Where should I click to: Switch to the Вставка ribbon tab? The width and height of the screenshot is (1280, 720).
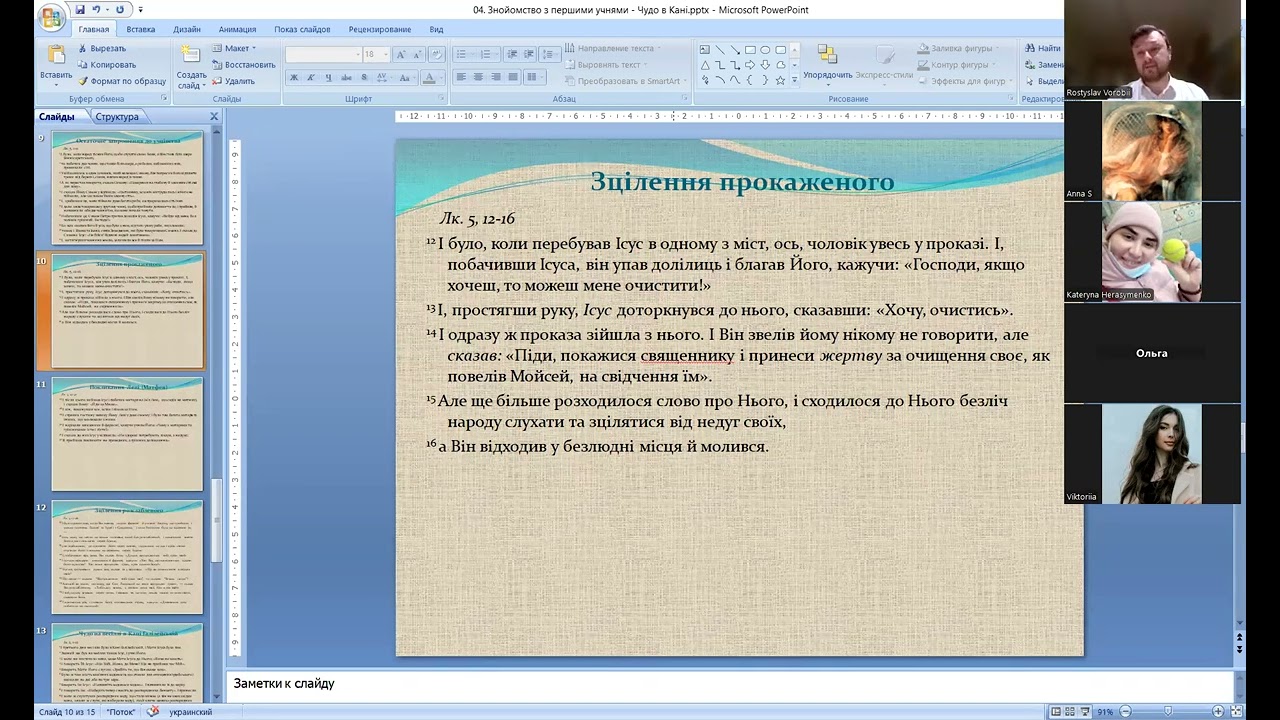[x=140, y=29]
